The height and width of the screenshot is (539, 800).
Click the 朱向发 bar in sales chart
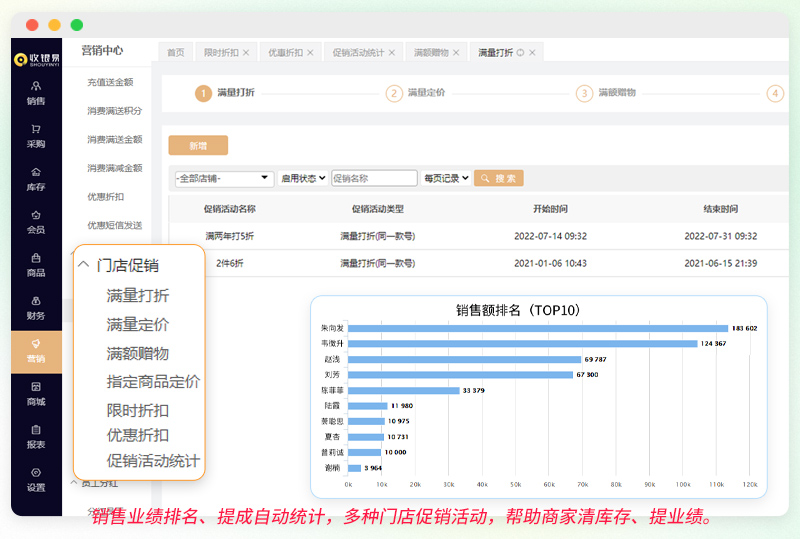pos(538,328)
